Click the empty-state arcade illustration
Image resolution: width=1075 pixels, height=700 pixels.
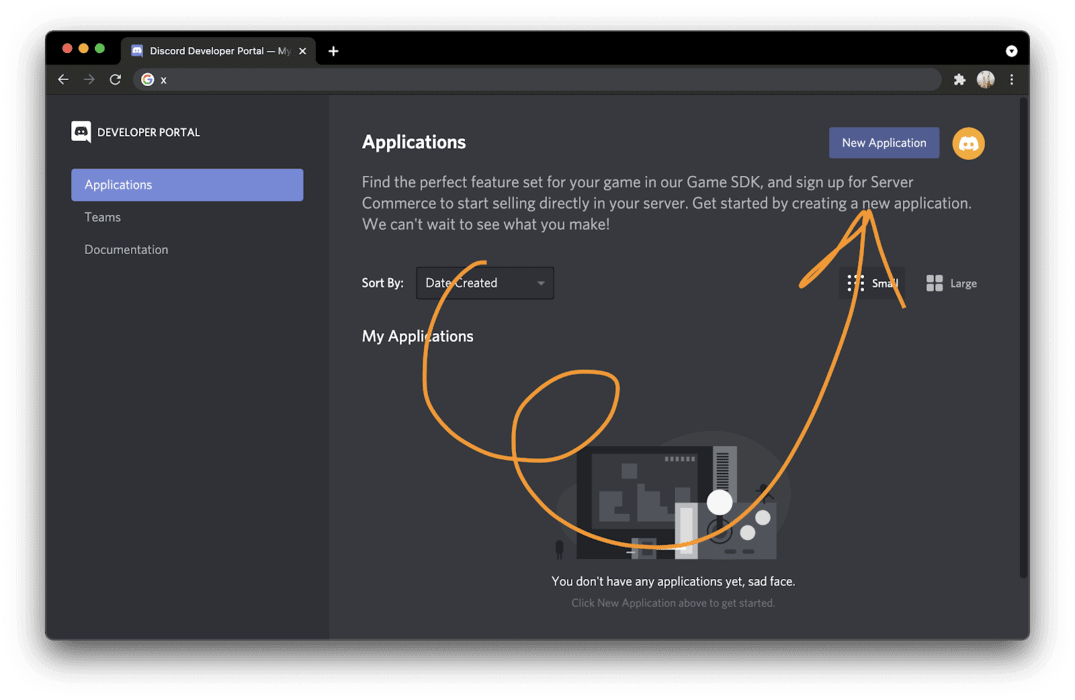coord(673,495)
